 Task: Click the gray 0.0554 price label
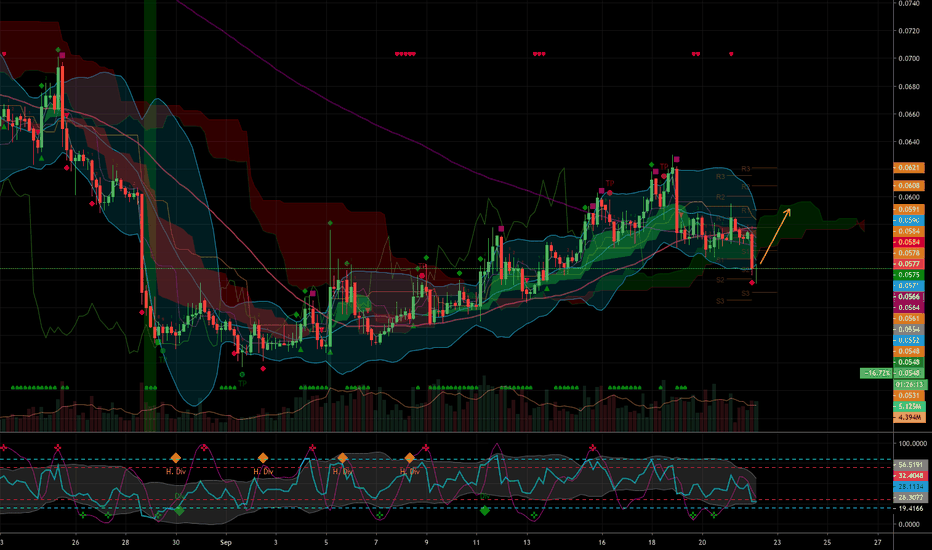[909, 329]
